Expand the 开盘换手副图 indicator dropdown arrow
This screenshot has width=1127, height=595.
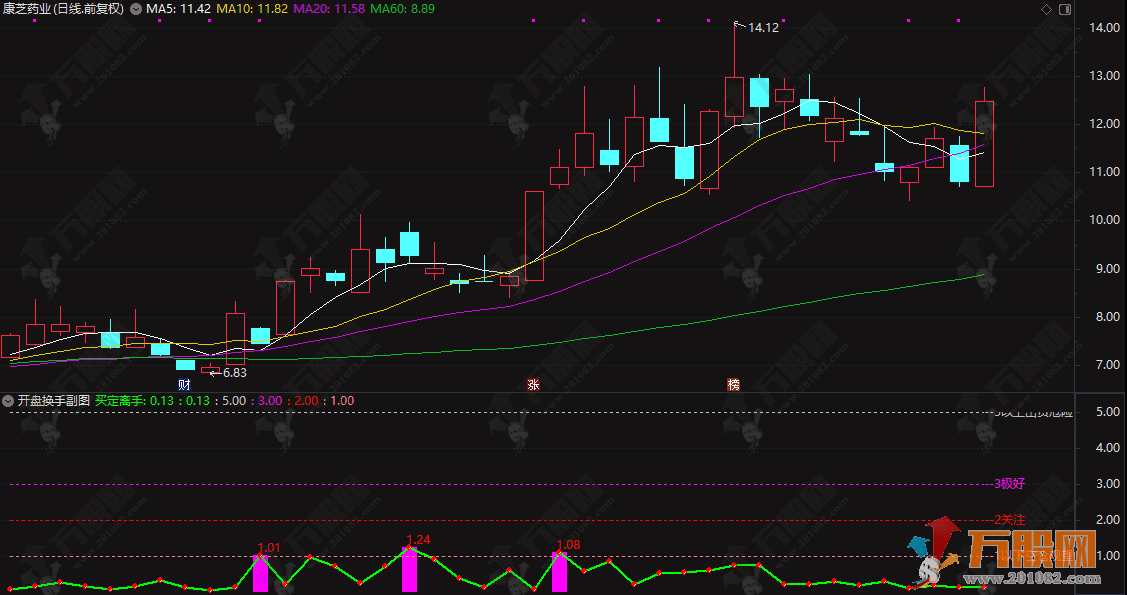[x=9, y=400]
